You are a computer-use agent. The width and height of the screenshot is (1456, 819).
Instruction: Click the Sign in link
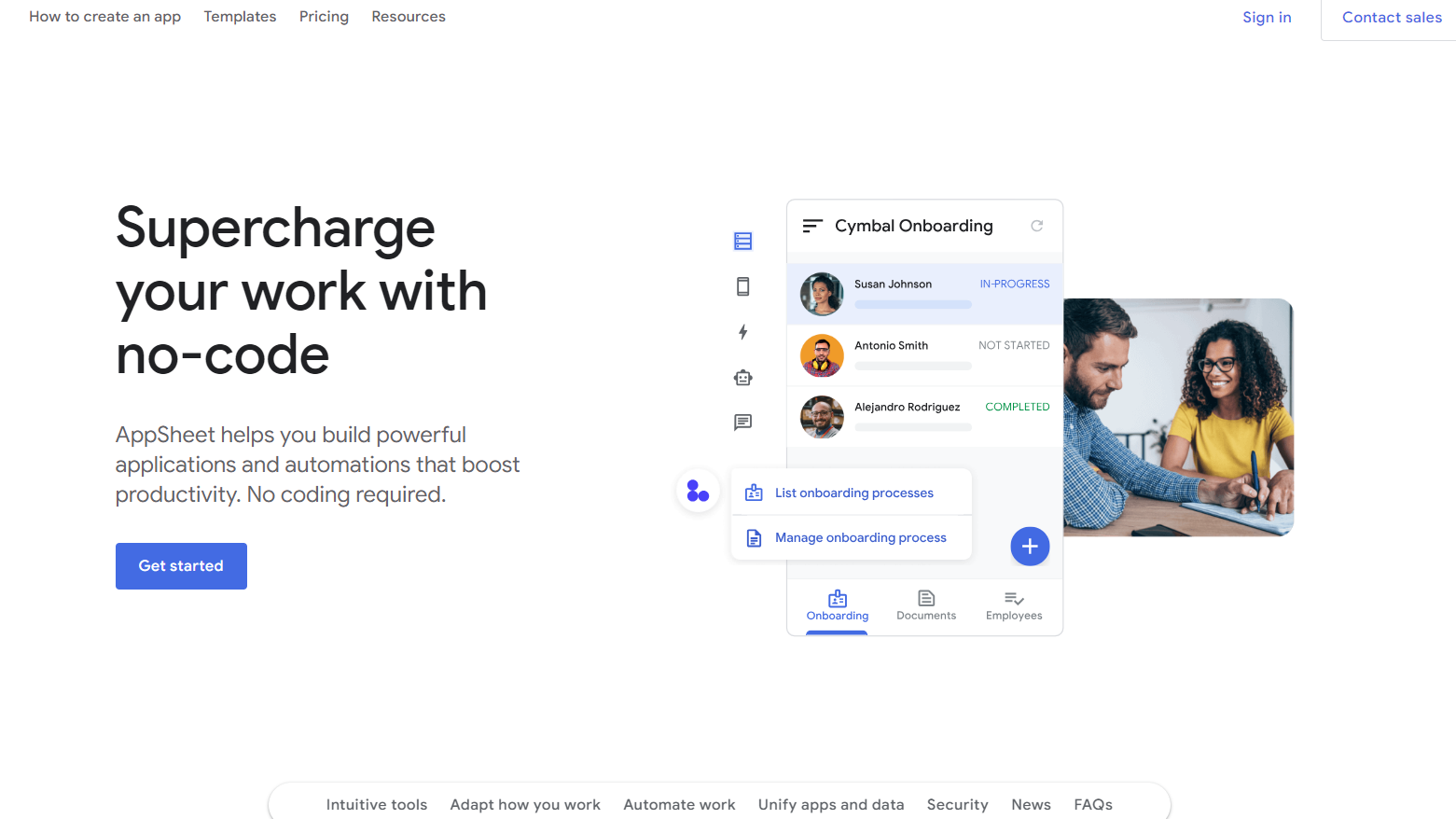pyautogui.click(x=1267, y=18)
